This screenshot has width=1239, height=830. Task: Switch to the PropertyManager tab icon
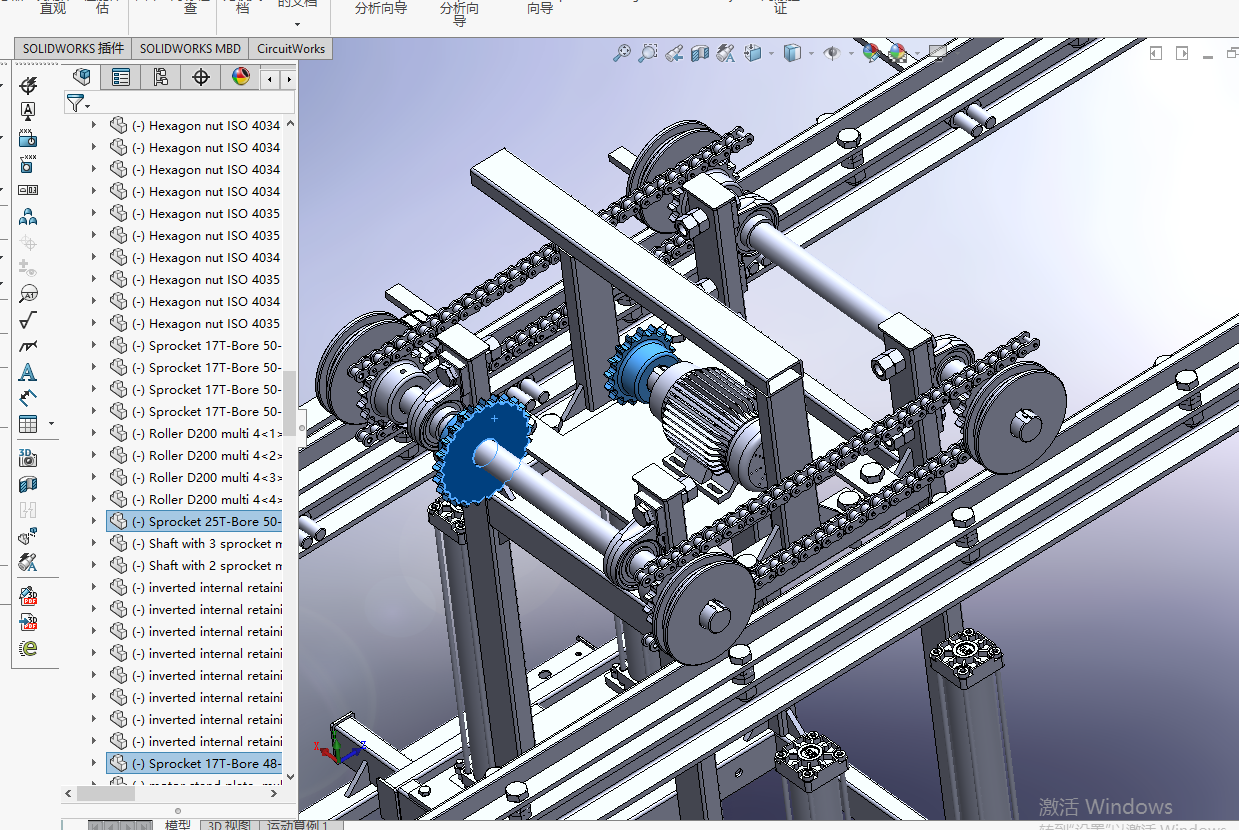tap(121, 77)
